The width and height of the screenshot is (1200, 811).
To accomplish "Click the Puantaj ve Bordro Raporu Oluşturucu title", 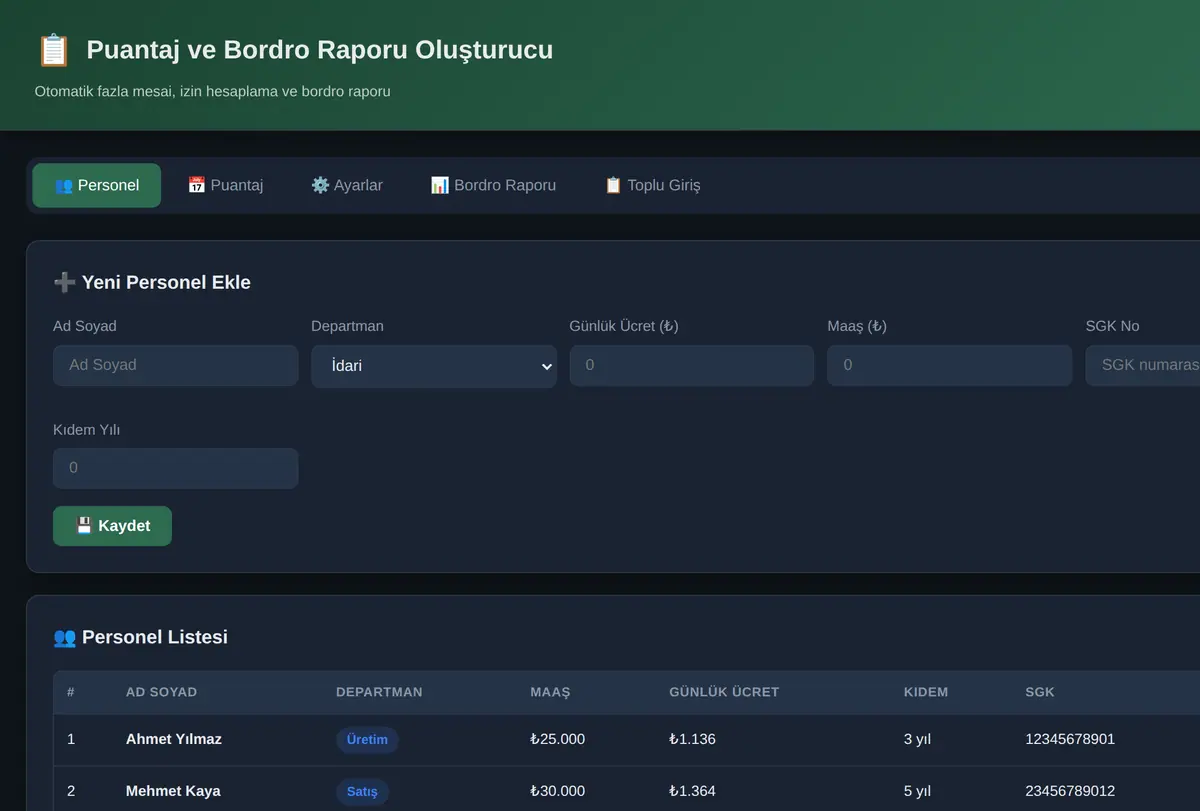I will [x=320, y=50].
